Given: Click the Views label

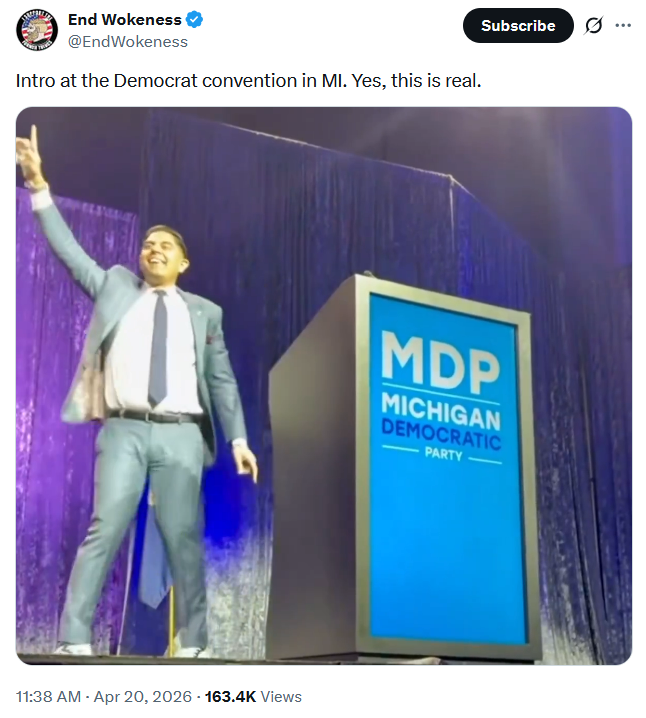Looking at the screenshot, I should tap(281, 696).
